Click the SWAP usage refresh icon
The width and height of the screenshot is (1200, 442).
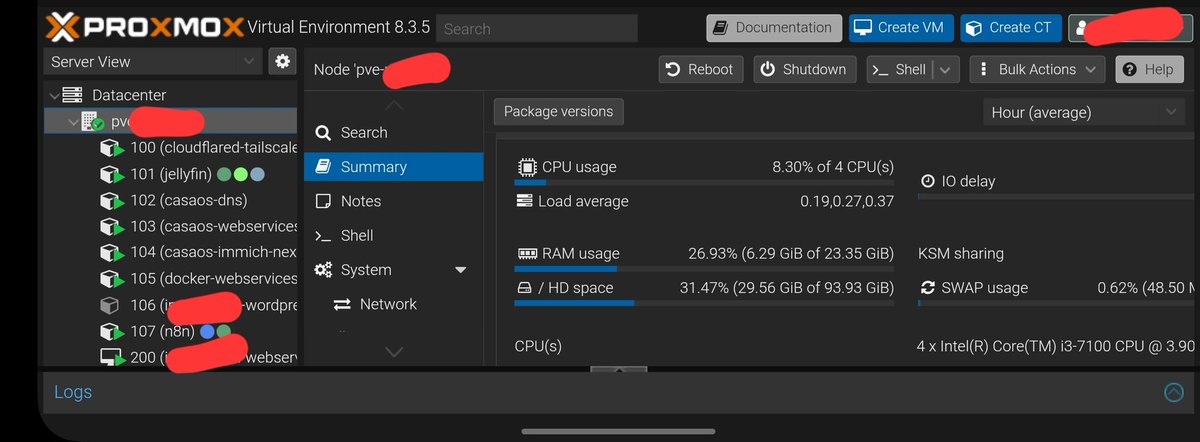[x=927, y=287]
